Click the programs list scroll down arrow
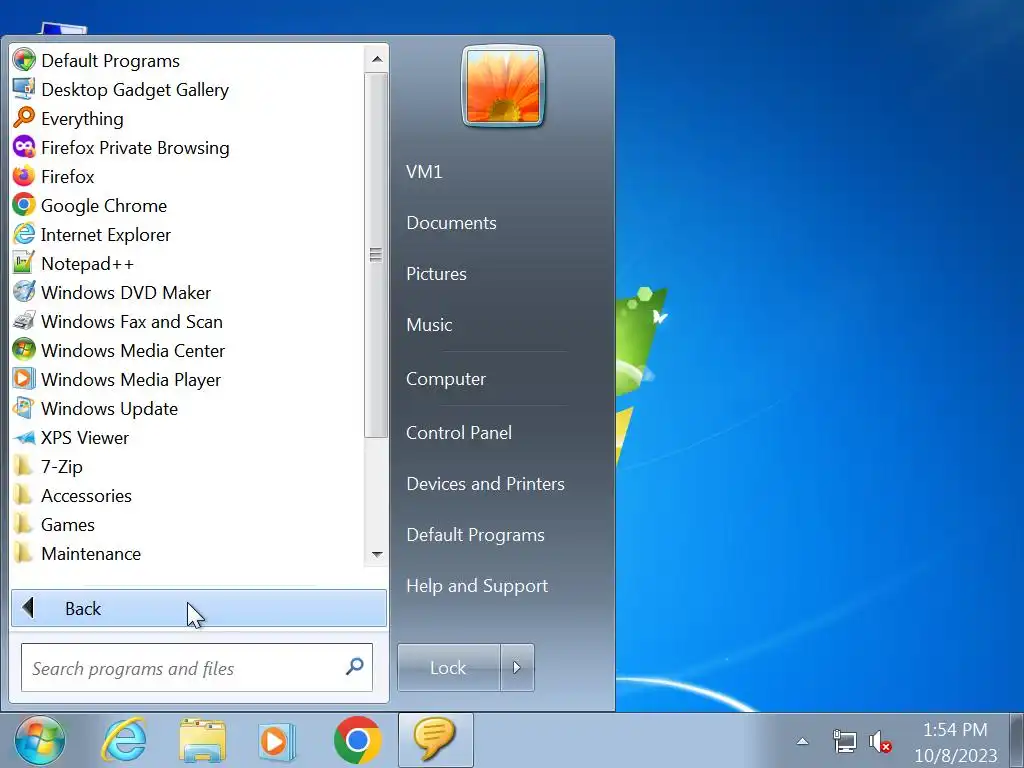Viewport: 1024px width, 768px height. coord(376,554)
